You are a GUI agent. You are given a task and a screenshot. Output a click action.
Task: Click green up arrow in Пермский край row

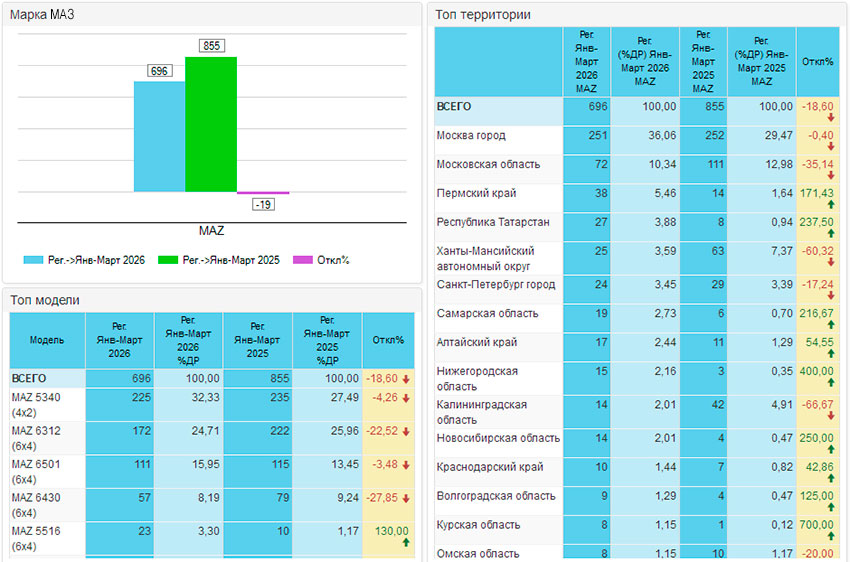(829, 205)
